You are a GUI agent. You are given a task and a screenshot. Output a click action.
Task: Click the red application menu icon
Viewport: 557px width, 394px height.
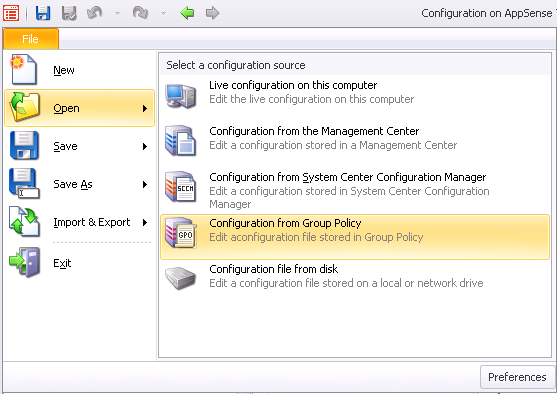point(11,13)
